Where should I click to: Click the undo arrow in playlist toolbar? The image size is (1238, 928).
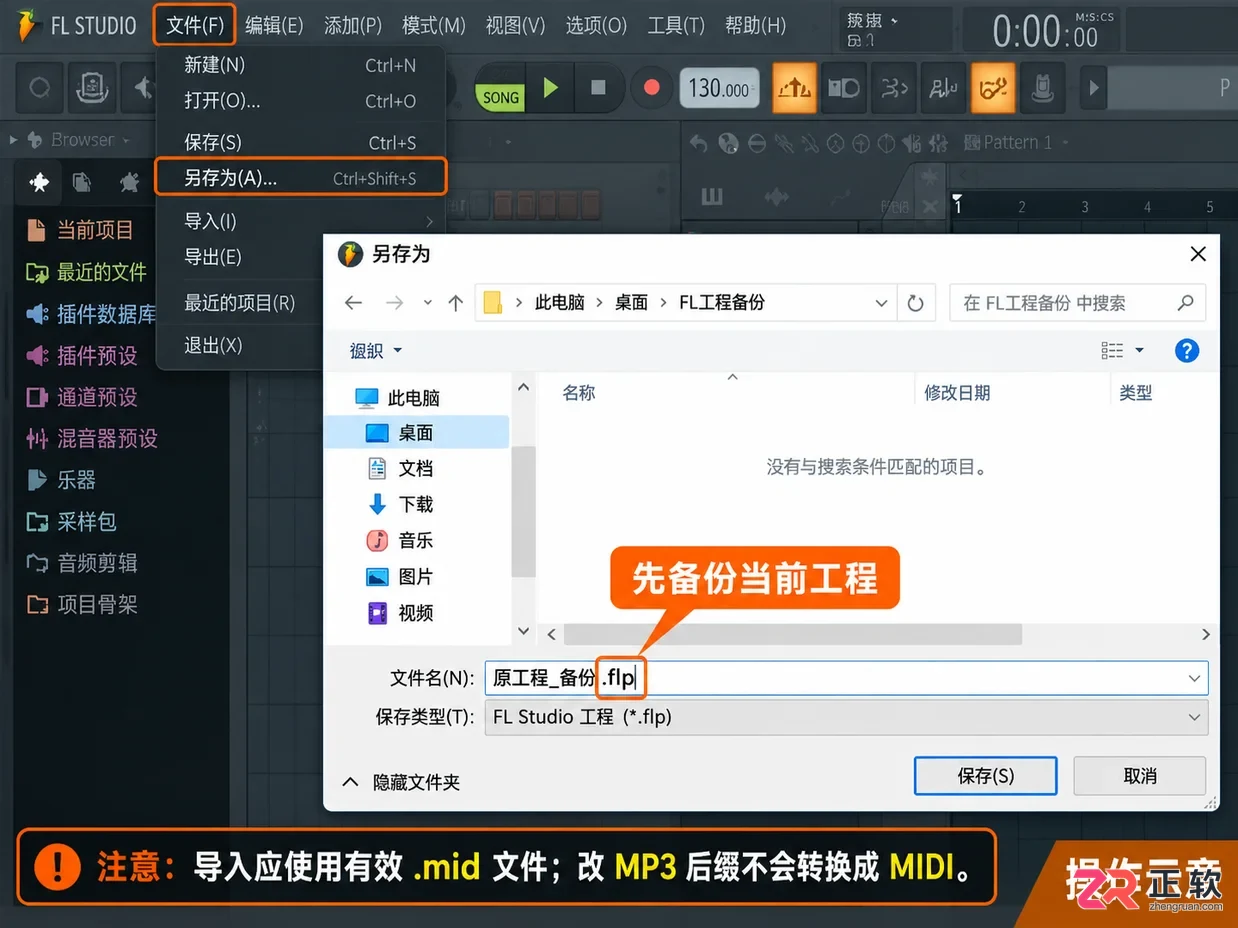click(x=698, y=143)
